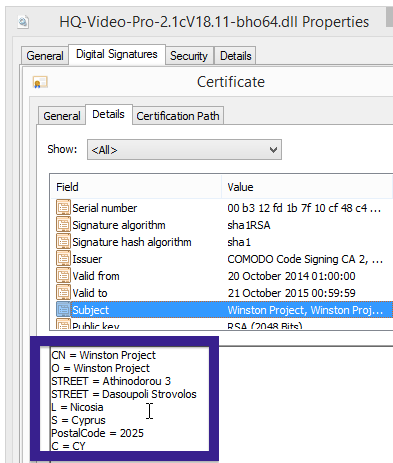
Task: Click the STREET = Athinodorou 3 line
Action: click(111, 381)
